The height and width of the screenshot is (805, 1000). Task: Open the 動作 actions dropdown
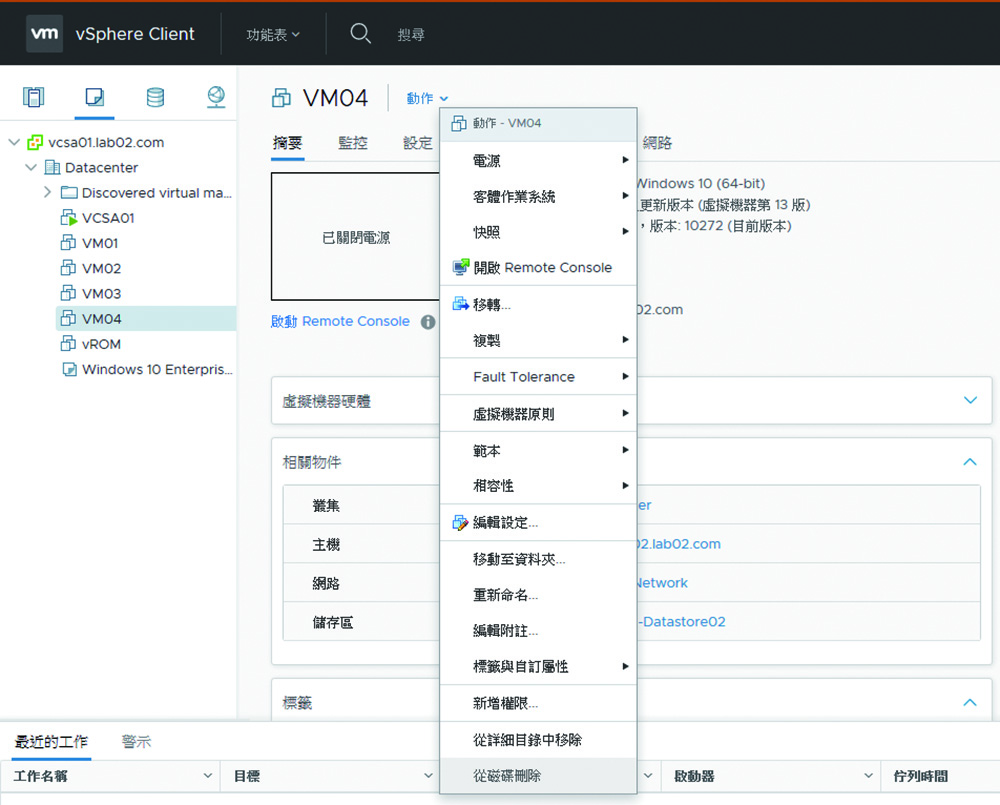427,98
